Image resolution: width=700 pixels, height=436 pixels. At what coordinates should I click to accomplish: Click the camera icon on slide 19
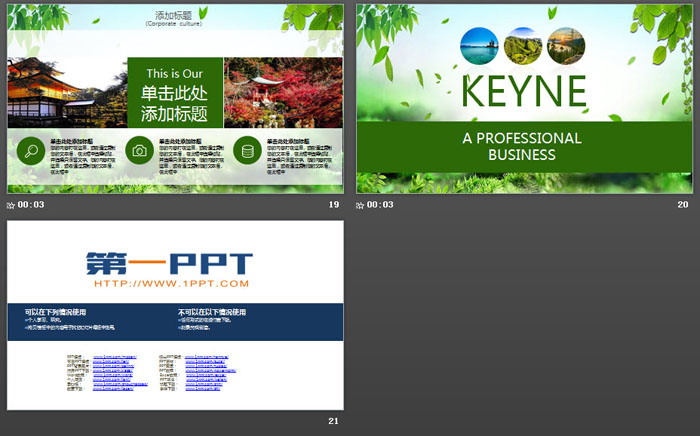tap(140, 152)
